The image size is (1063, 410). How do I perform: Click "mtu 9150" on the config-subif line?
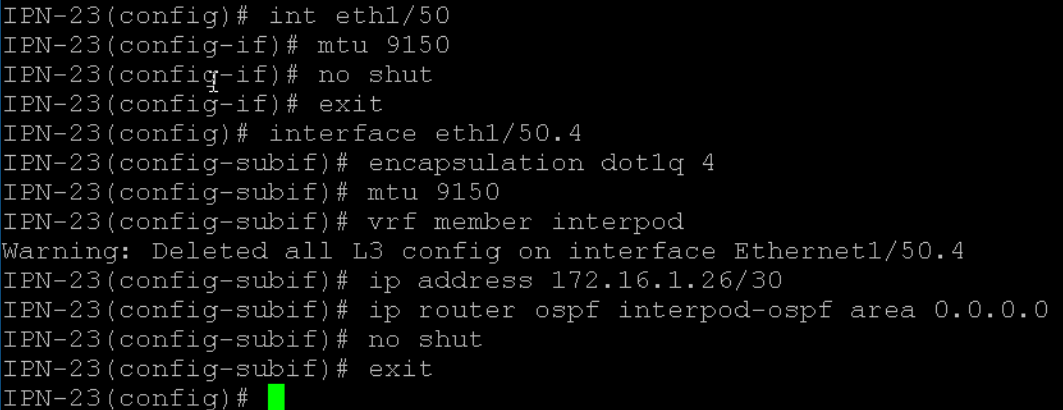pos(433,192)
